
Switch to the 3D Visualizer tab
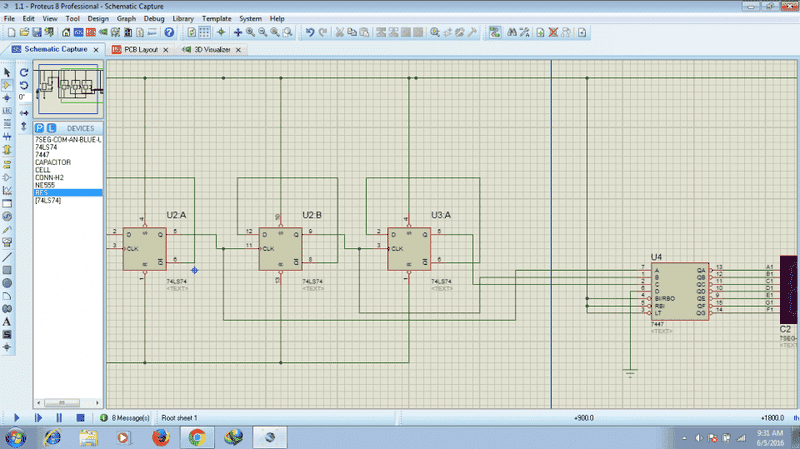(x=211, y=48)
